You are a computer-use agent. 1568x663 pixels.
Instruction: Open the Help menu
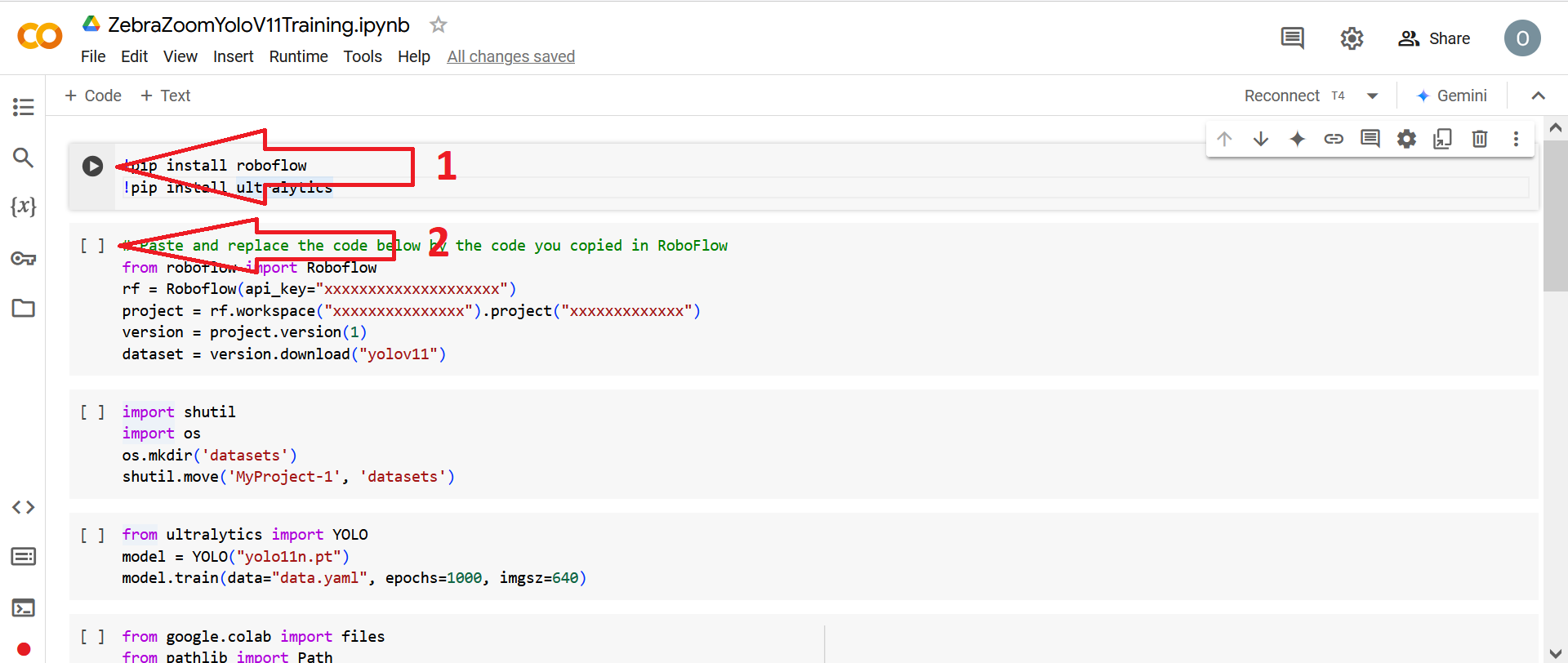pyautogui.click(x=414, y=56)
